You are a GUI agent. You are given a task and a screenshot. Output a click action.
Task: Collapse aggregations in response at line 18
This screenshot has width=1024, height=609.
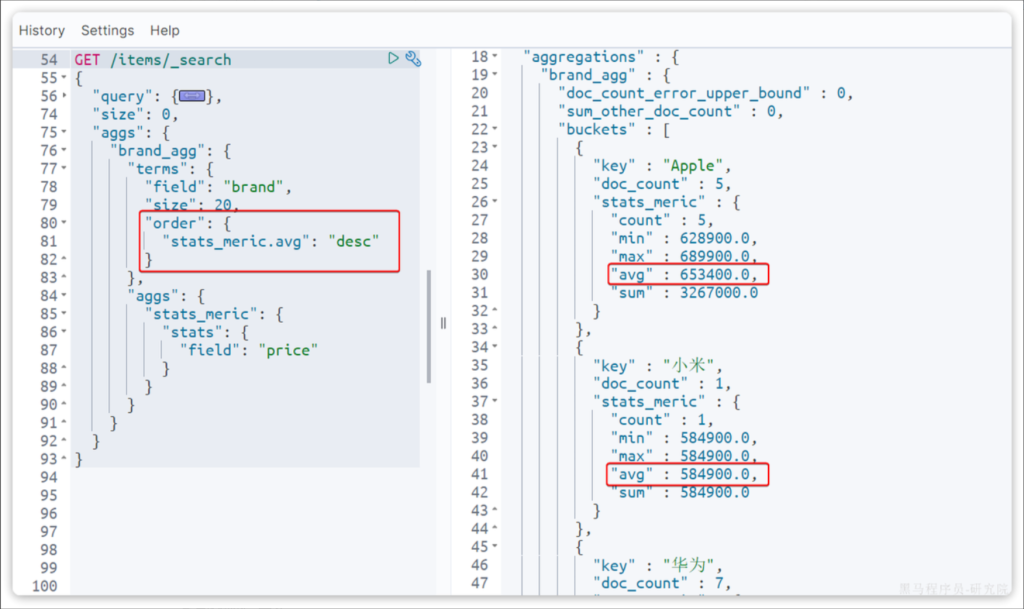point(496,57)
